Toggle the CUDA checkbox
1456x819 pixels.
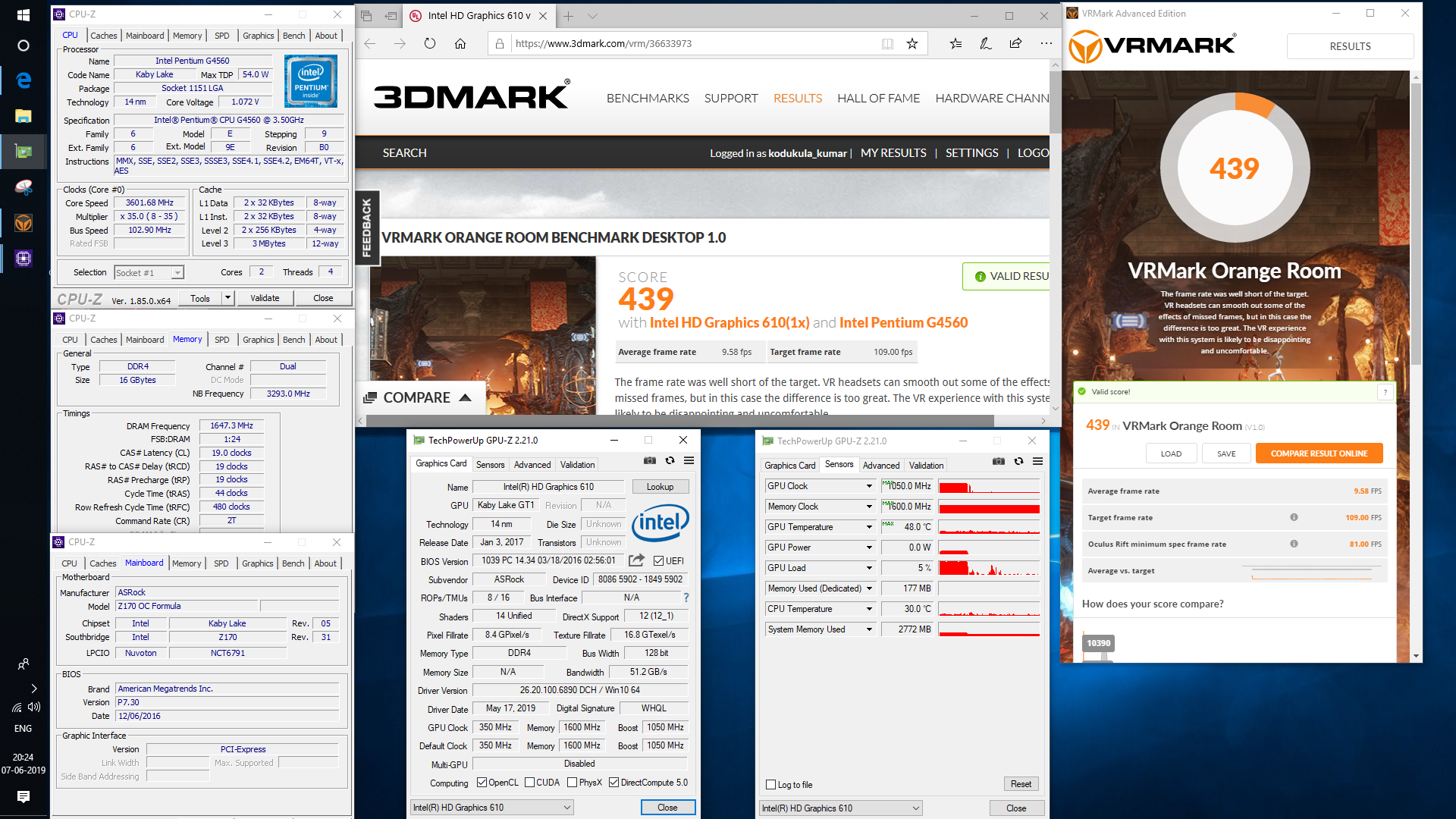529,783
